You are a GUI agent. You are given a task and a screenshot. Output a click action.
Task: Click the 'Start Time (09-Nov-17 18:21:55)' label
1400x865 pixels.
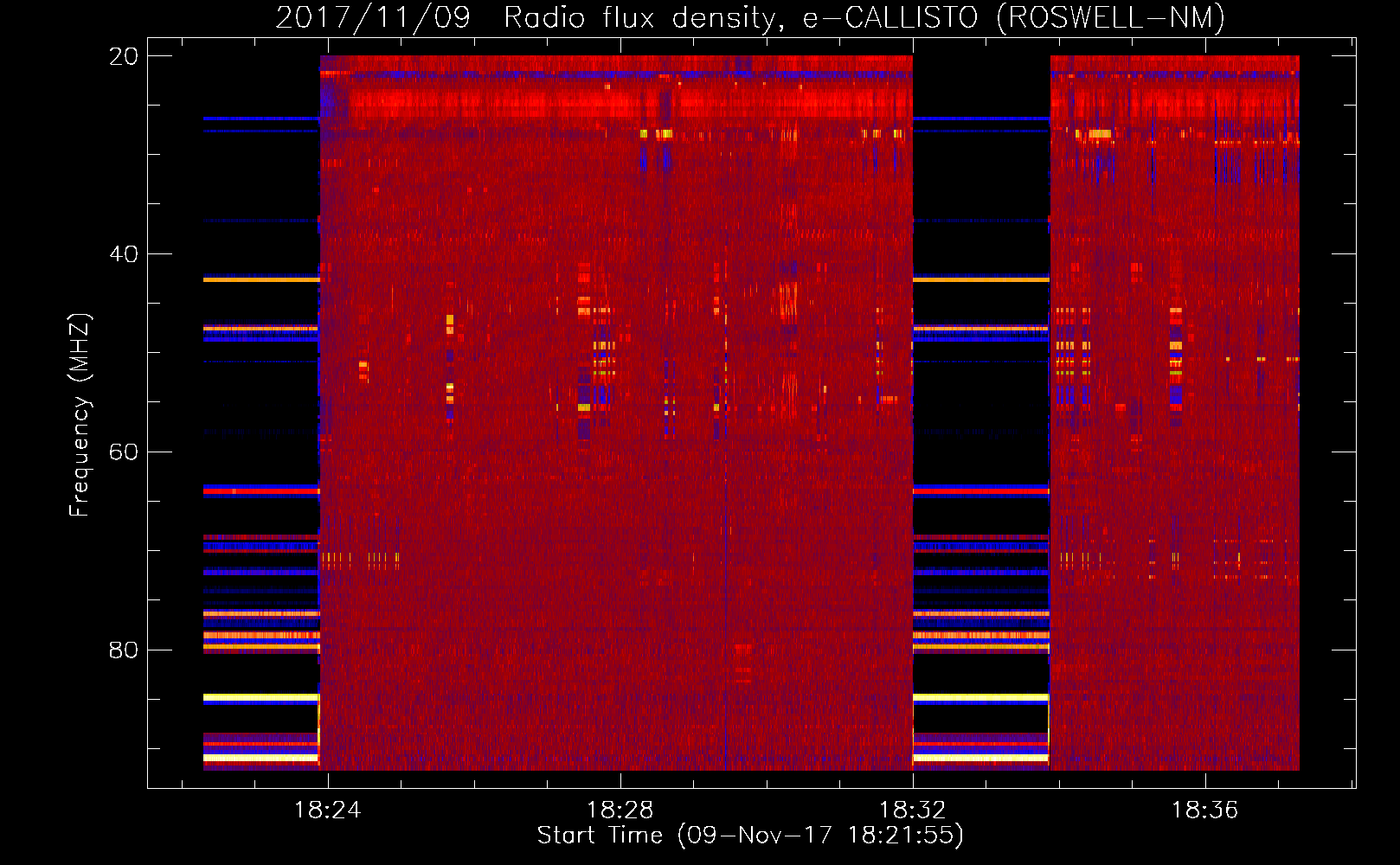pyautogui.click(x=750, y=836)
